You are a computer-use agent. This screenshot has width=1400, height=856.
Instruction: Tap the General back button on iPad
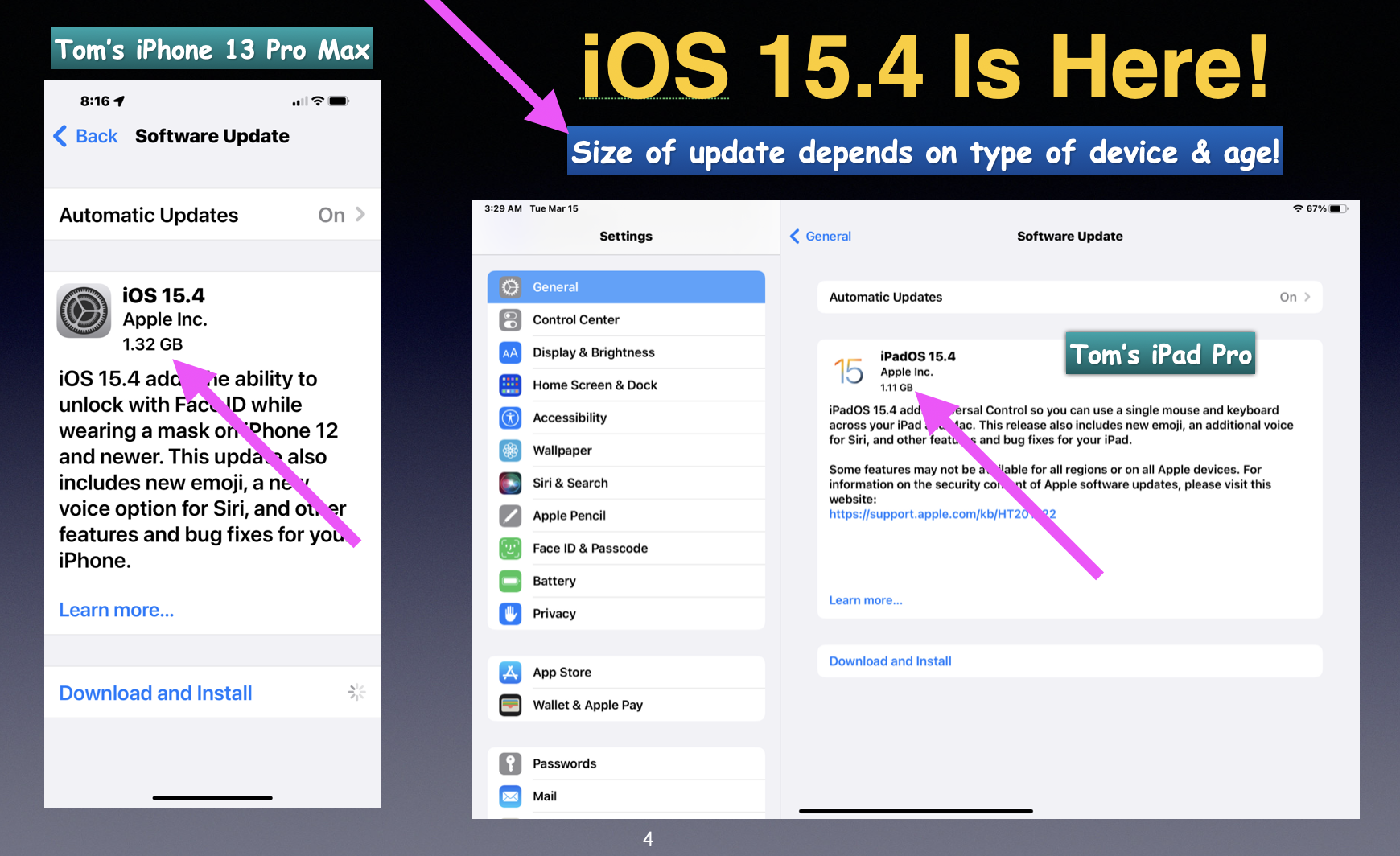click(x=820, y=237)
